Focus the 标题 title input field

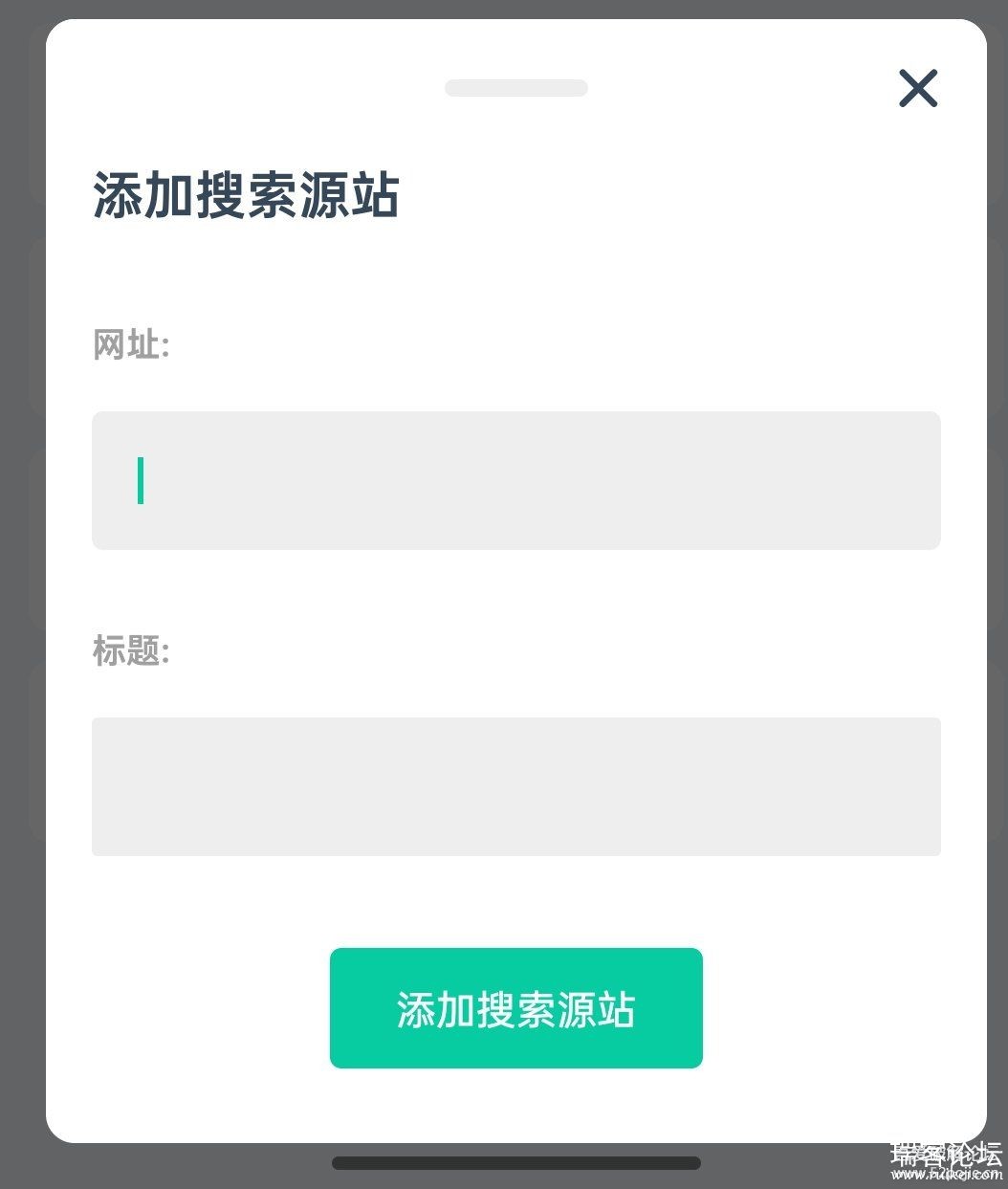point(516,786)
